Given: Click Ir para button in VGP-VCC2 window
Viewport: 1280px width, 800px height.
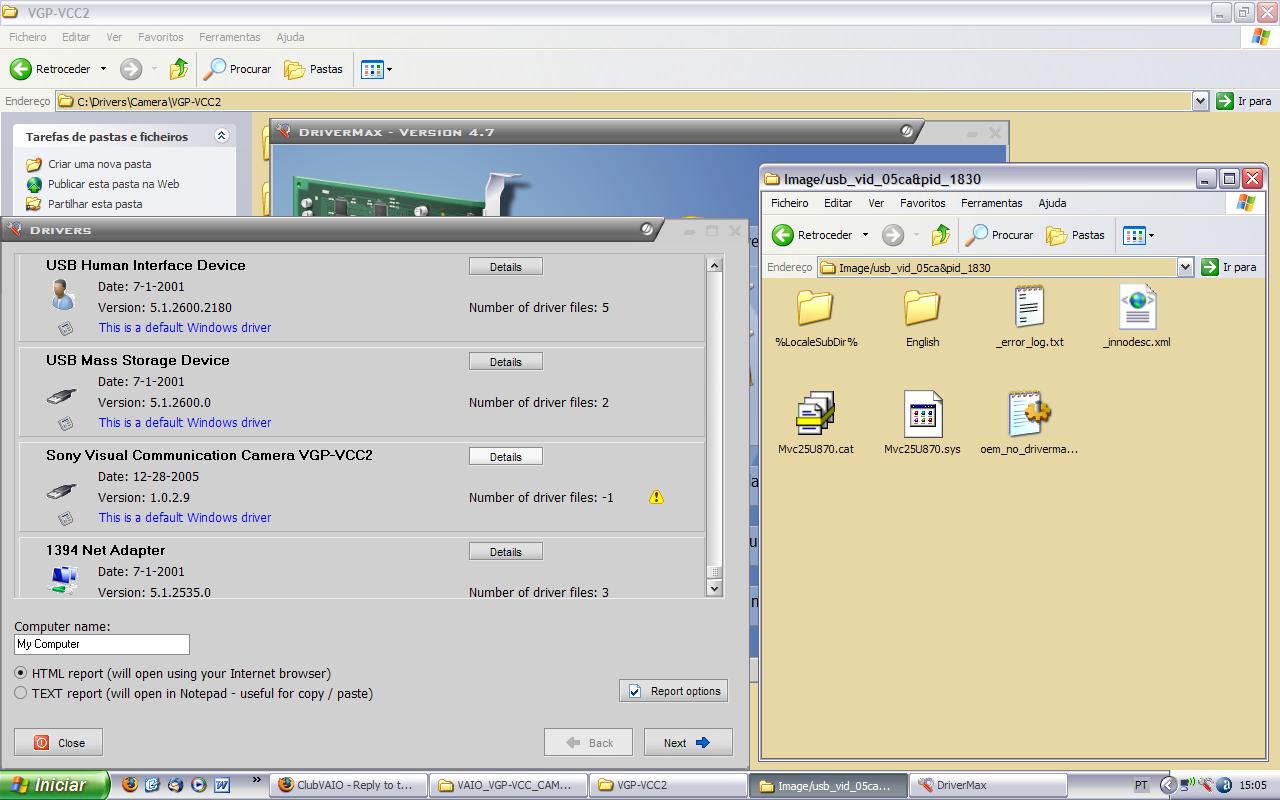Looking at the screenshot, I should tap(1244, 101).
